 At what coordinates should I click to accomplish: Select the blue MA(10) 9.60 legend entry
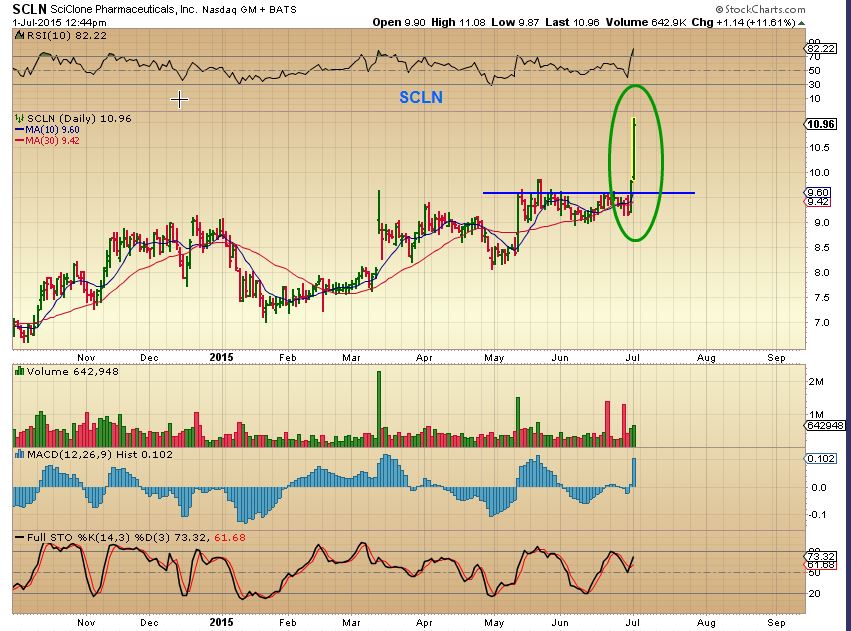pos(47,130)
